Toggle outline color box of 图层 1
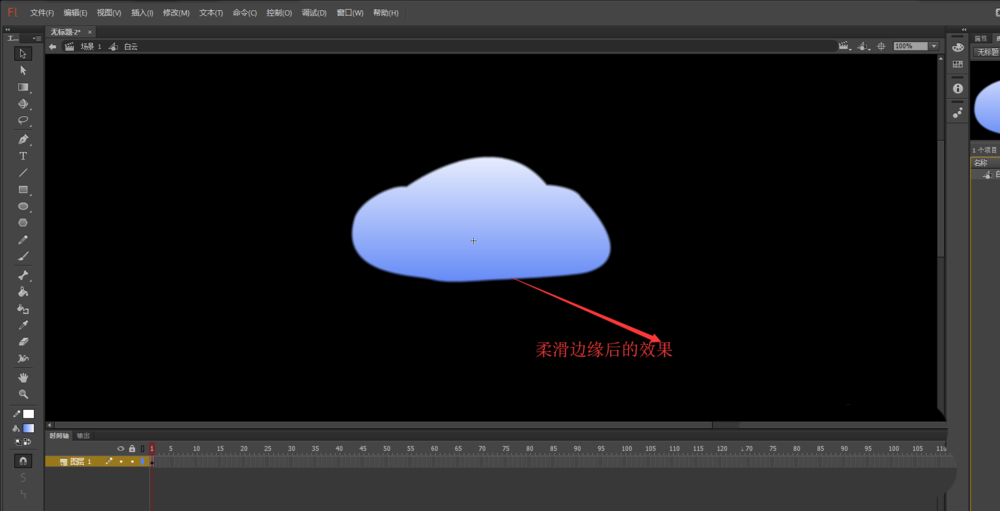 [x=143, y=461]
